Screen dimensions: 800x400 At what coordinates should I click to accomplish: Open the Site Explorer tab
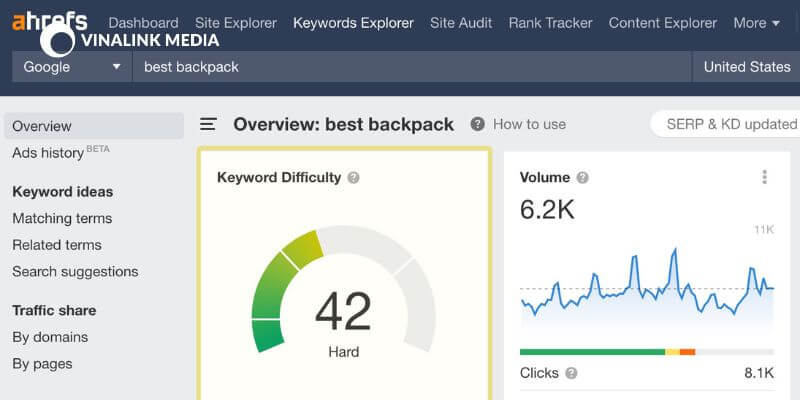[236, 23]
